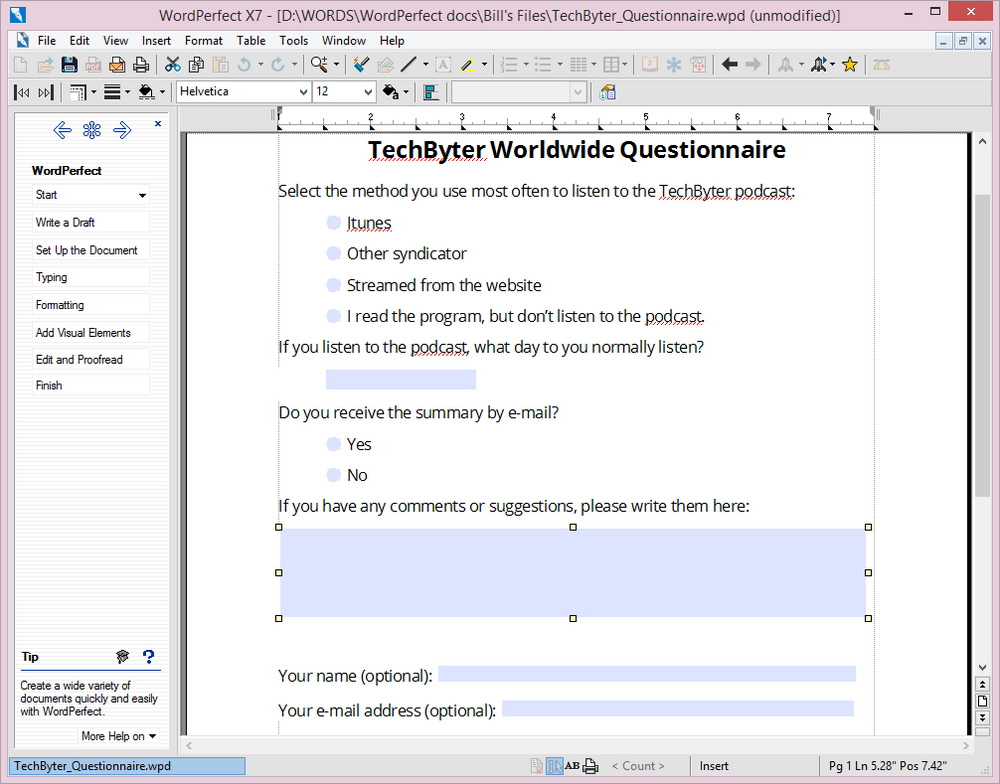
Task: Open the Table menu
Action: (x=251, y=40)
